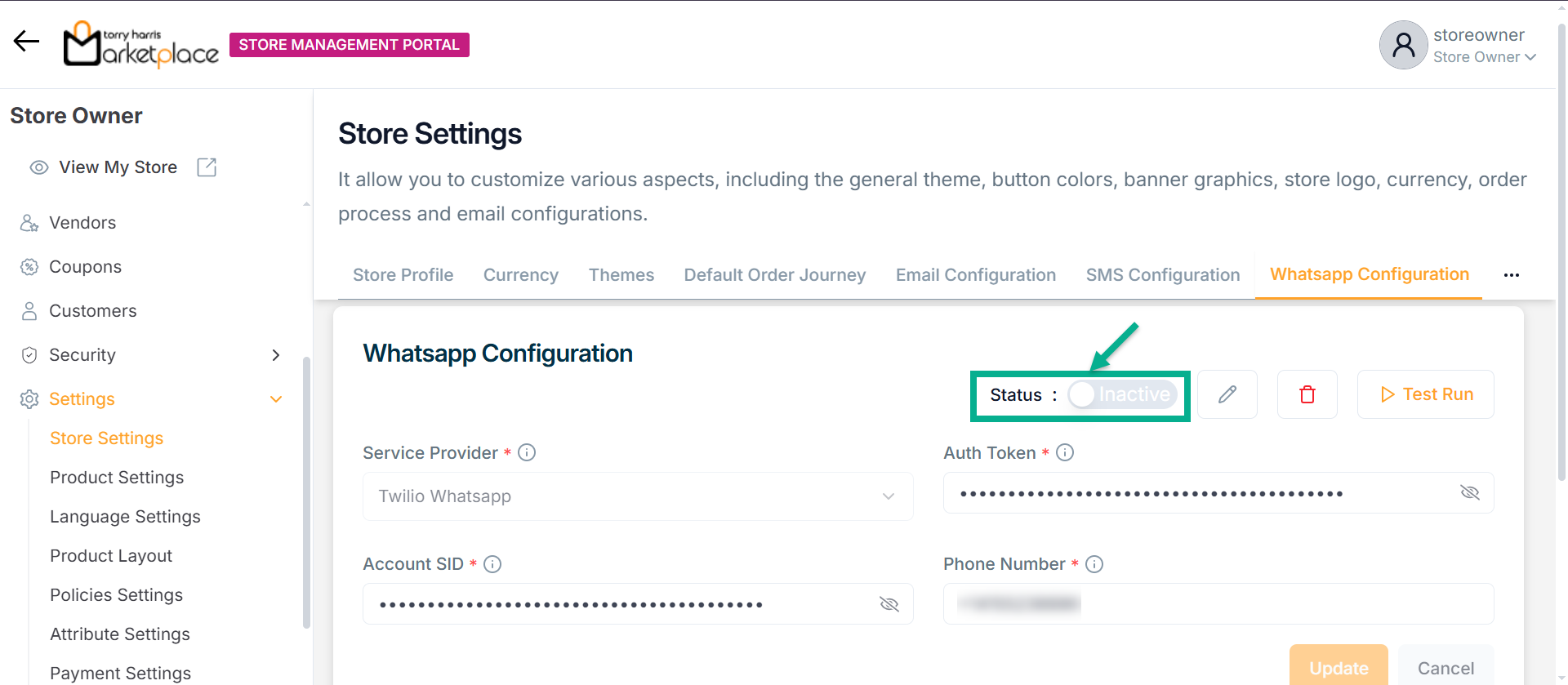Image resolution: width=1568 pixels, height=685 pixels.
Task: Expand the Security sidebar menu
Action: pos(275,355)
